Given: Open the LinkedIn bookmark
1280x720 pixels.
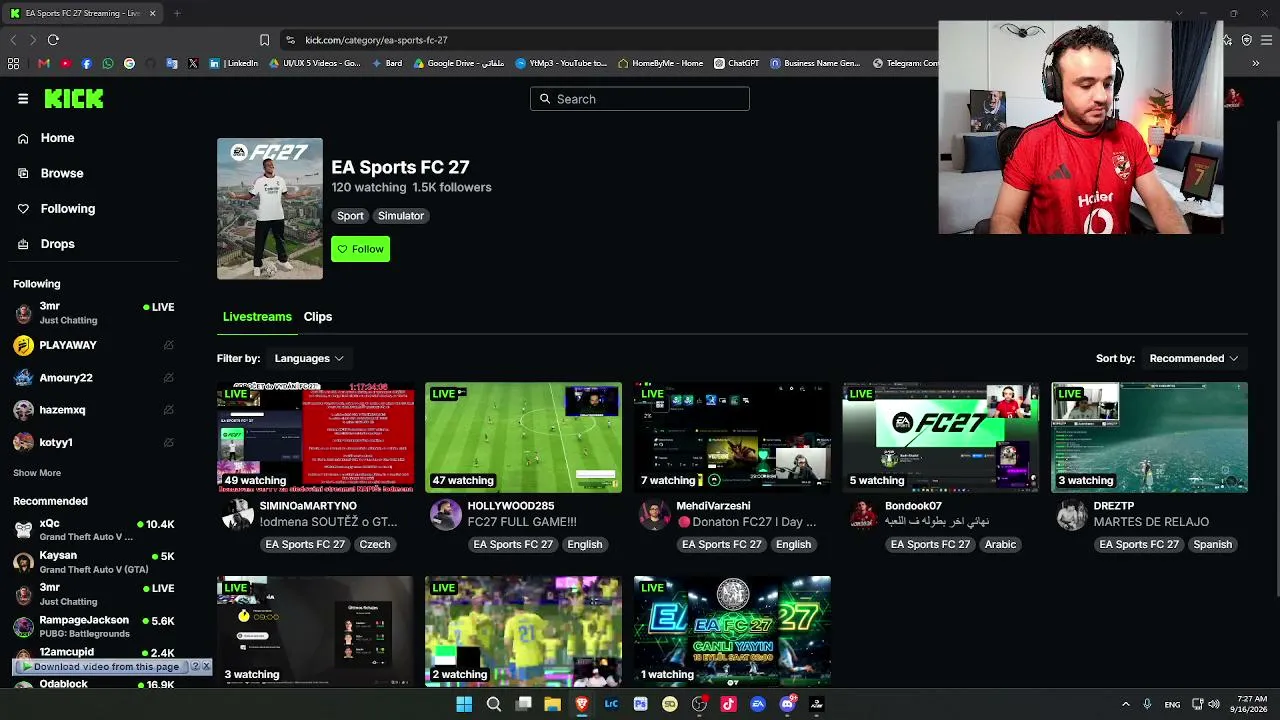Looking at the screenshot, I should coord(234,63).
